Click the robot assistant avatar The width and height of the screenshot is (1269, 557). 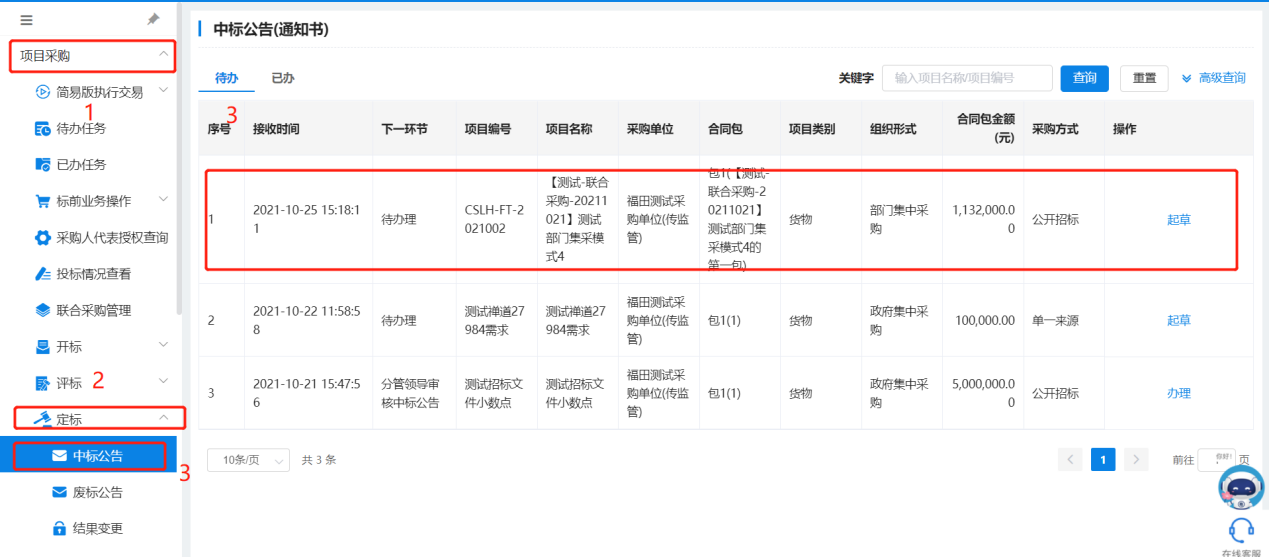pyautogui.click(x=1240, y=488)
